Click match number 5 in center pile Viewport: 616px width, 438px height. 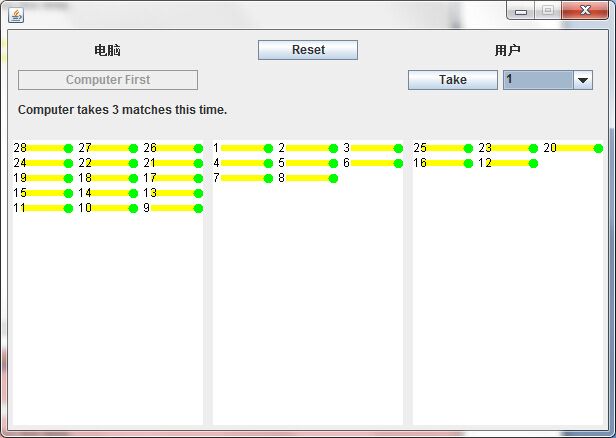point(308,163)
